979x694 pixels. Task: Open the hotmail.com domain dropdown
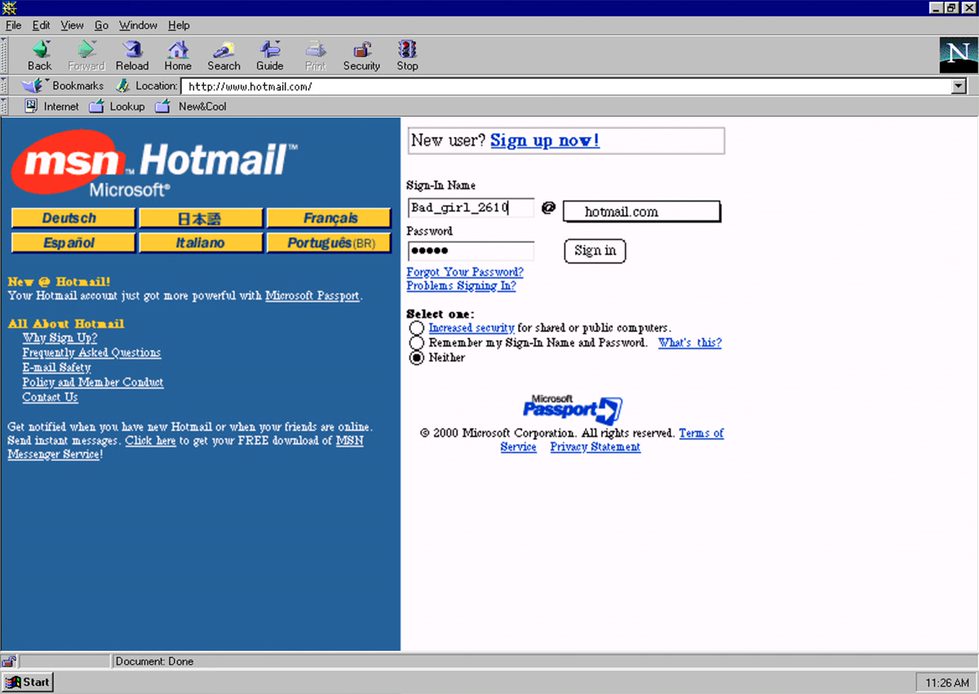click(x=642, y=212)
